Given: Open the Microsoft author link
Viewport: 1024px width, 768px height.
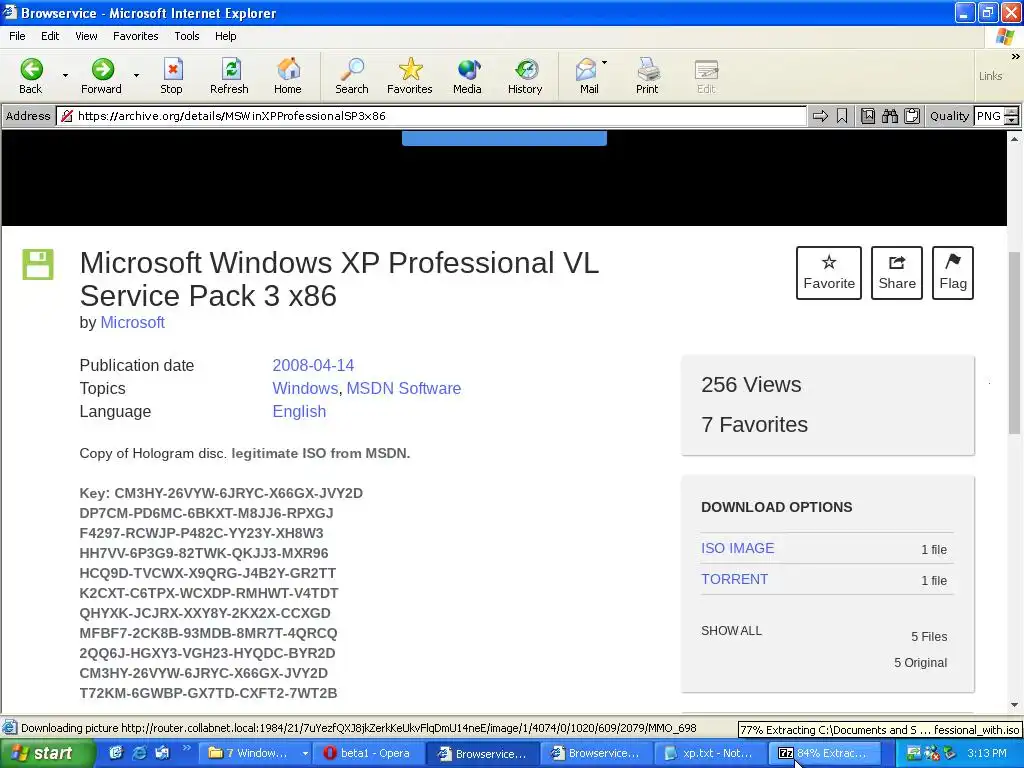Looking at the screenshot, I should click(x=133, y=323).
